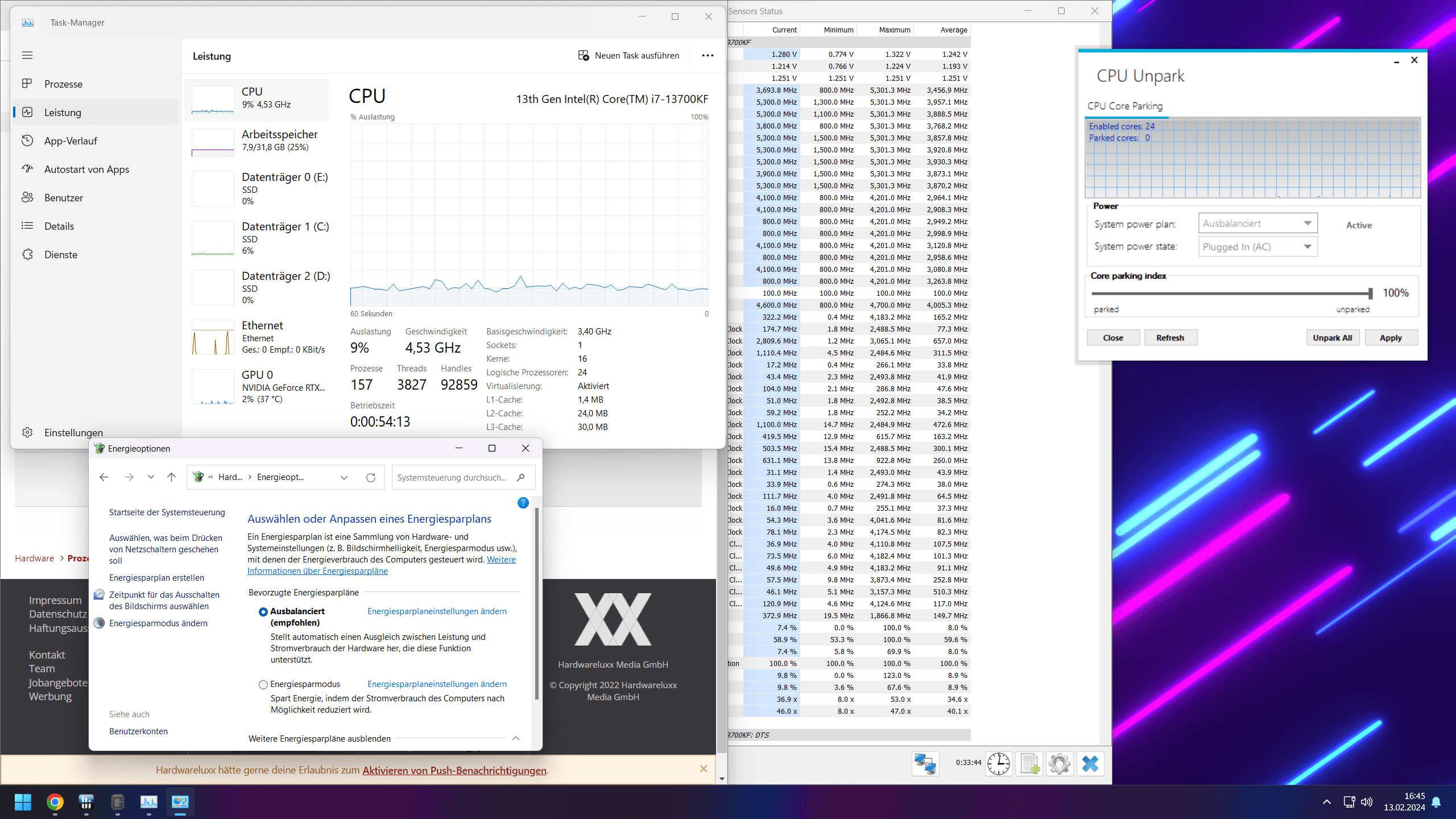Open the Ethernet performance view
The height and width of the screenshot is (819, 1456).
point(257,337)
